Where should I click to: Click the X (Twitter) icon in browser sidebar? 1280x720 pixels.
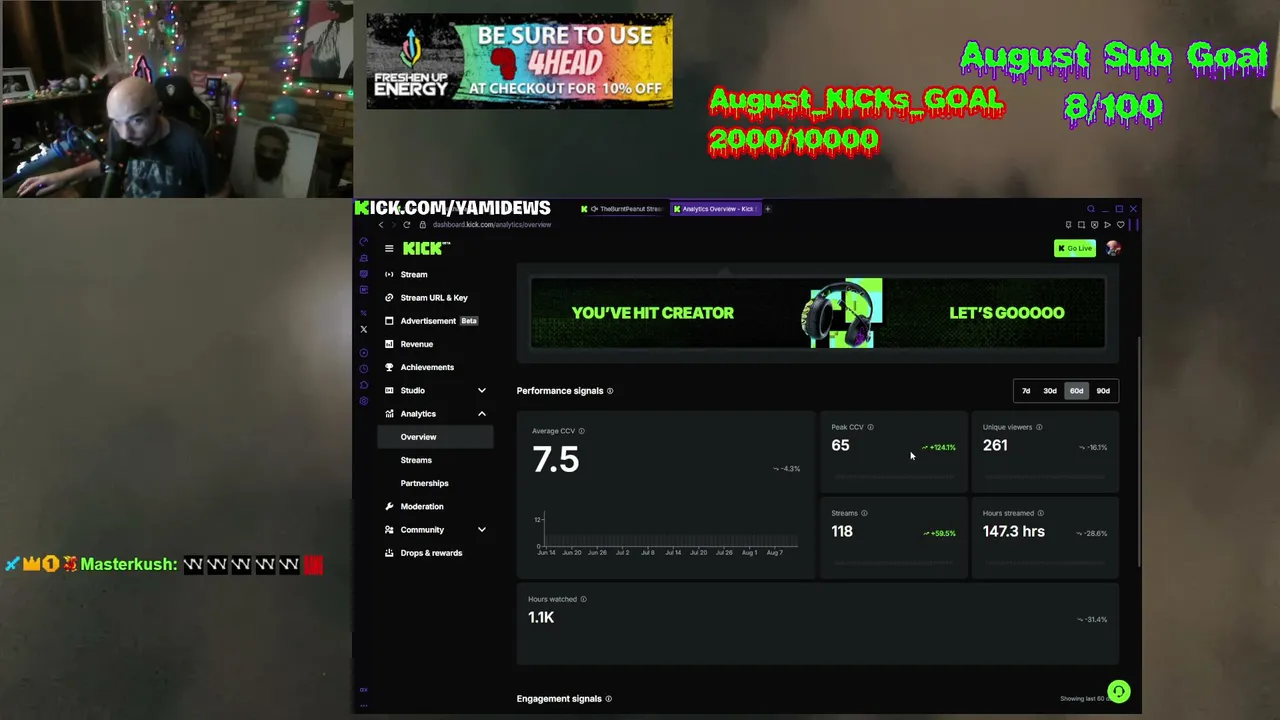tap(364, 329)
